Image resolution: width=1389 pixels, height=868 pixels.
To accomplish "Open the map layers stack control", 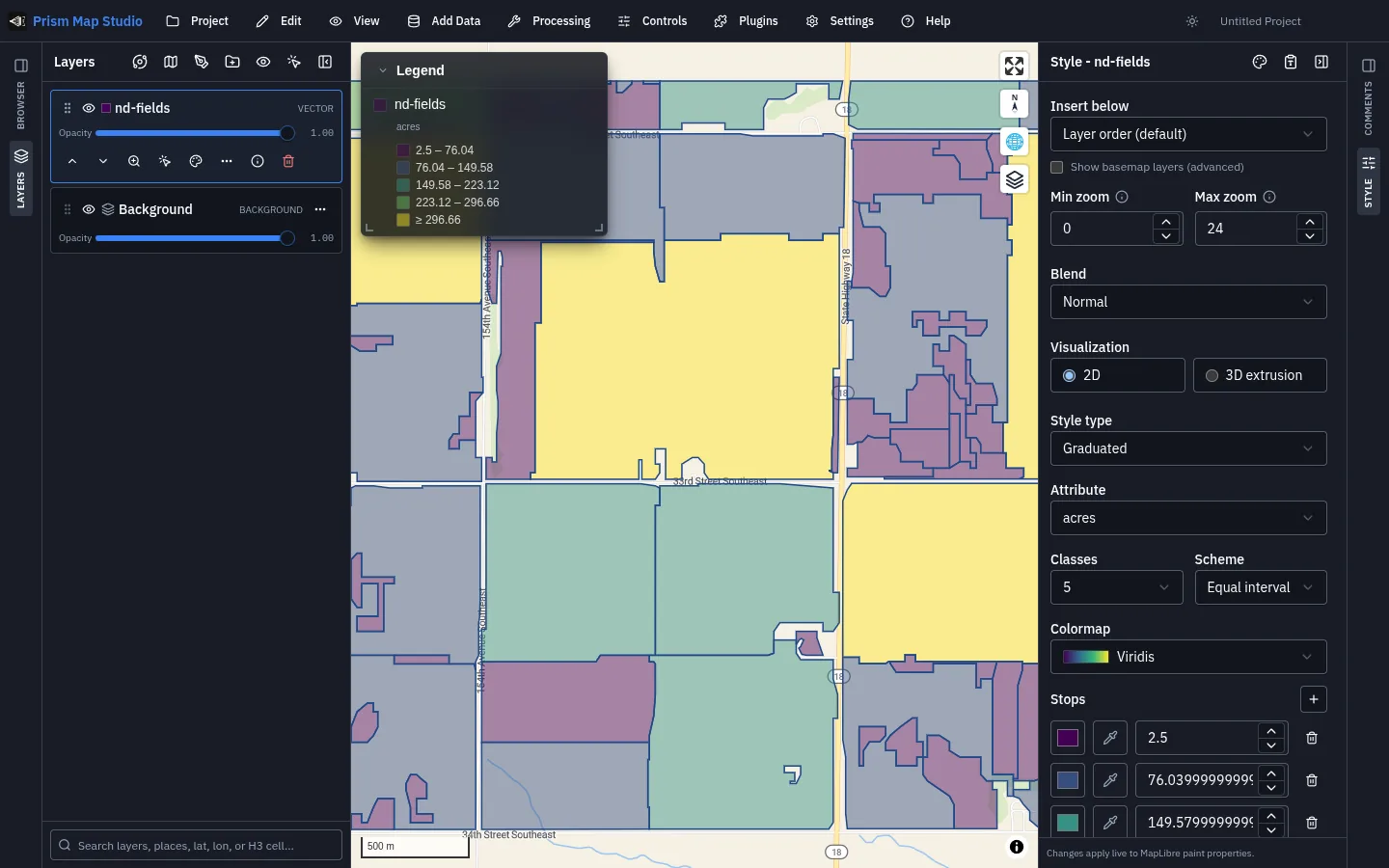I will [1014, 179].
